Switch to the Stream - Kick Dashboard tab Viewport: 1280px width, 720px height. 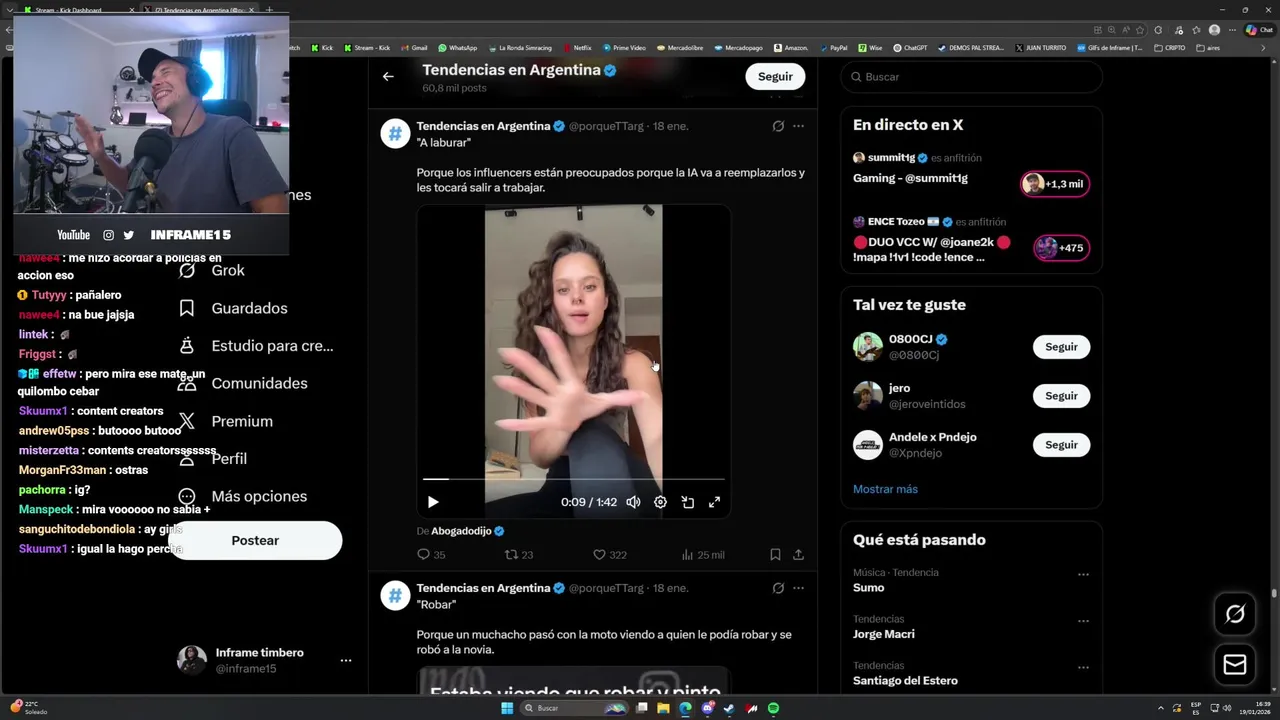pyautogui.click(x=76, y=10)
